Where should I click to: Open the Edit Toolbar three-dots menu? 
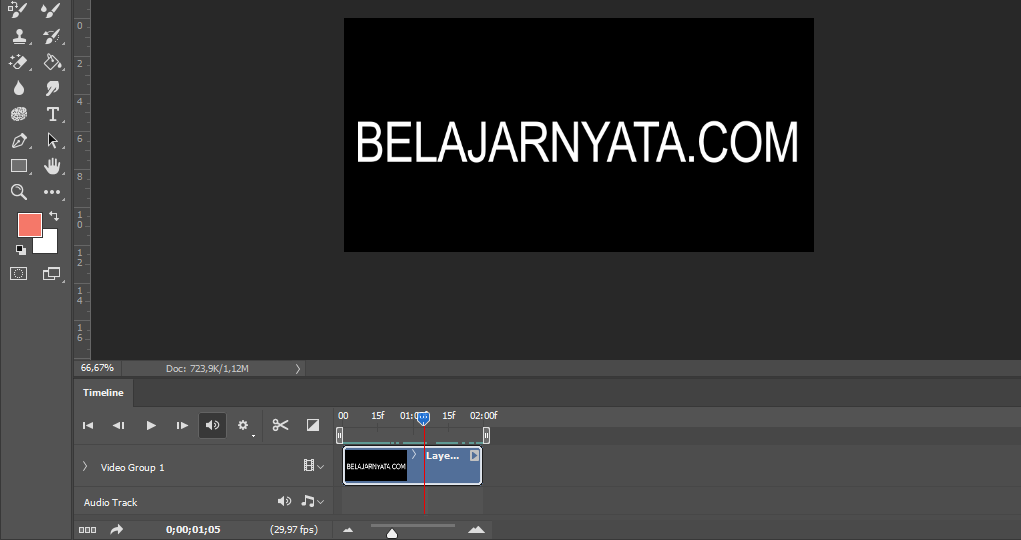(52, 192)
